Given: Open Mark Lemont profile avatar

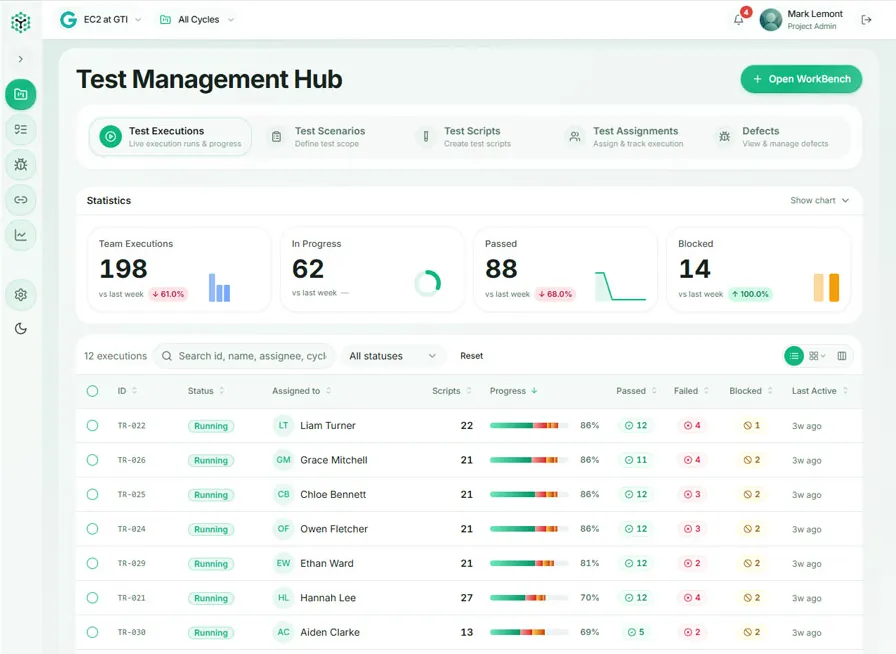Looking at the screenshot, I should pyautogui.click(x=770, y=20).
